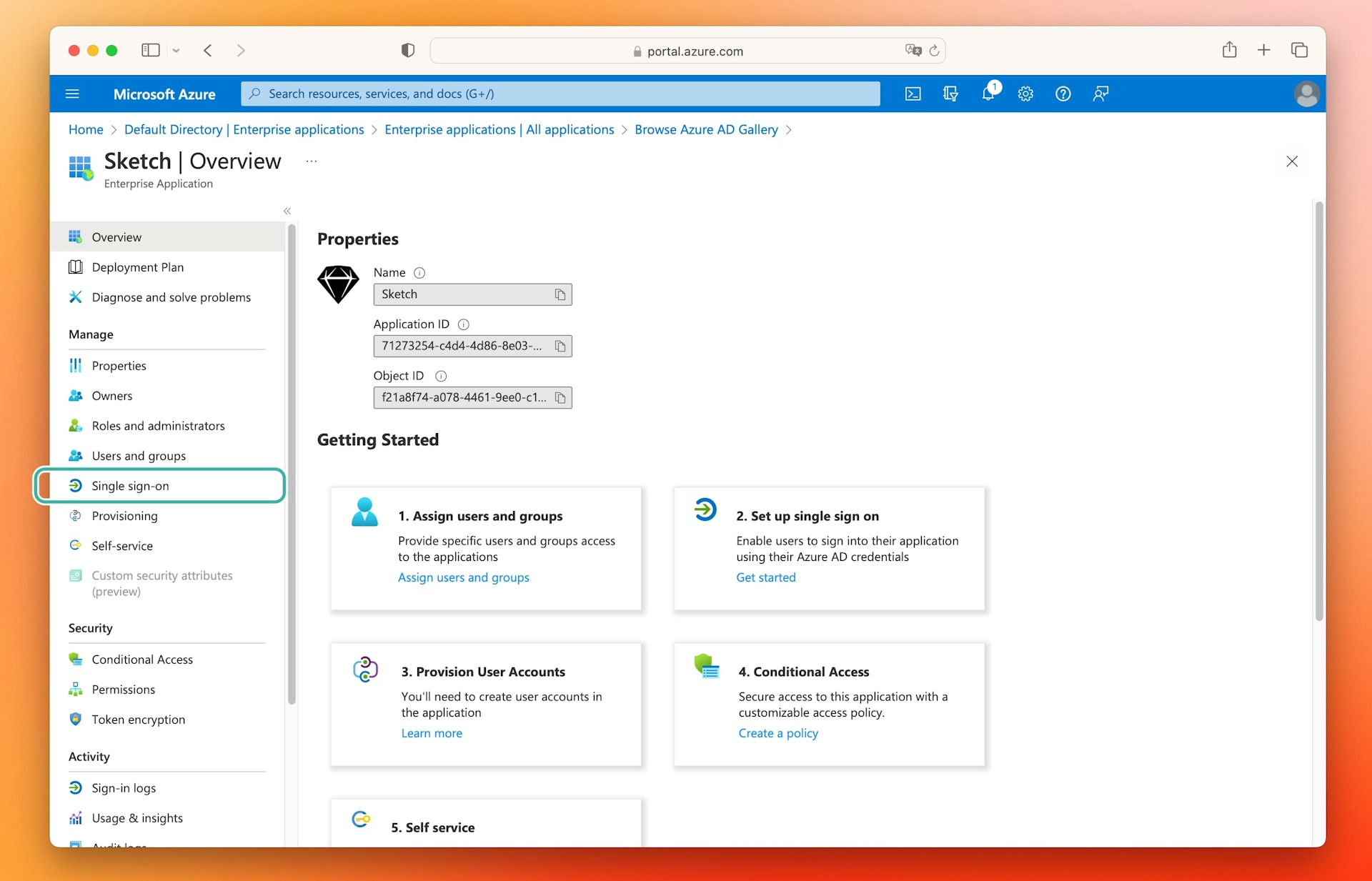
Task: Open the Safari sidebar dropdown arrow
Action: (x=176, y=51)
